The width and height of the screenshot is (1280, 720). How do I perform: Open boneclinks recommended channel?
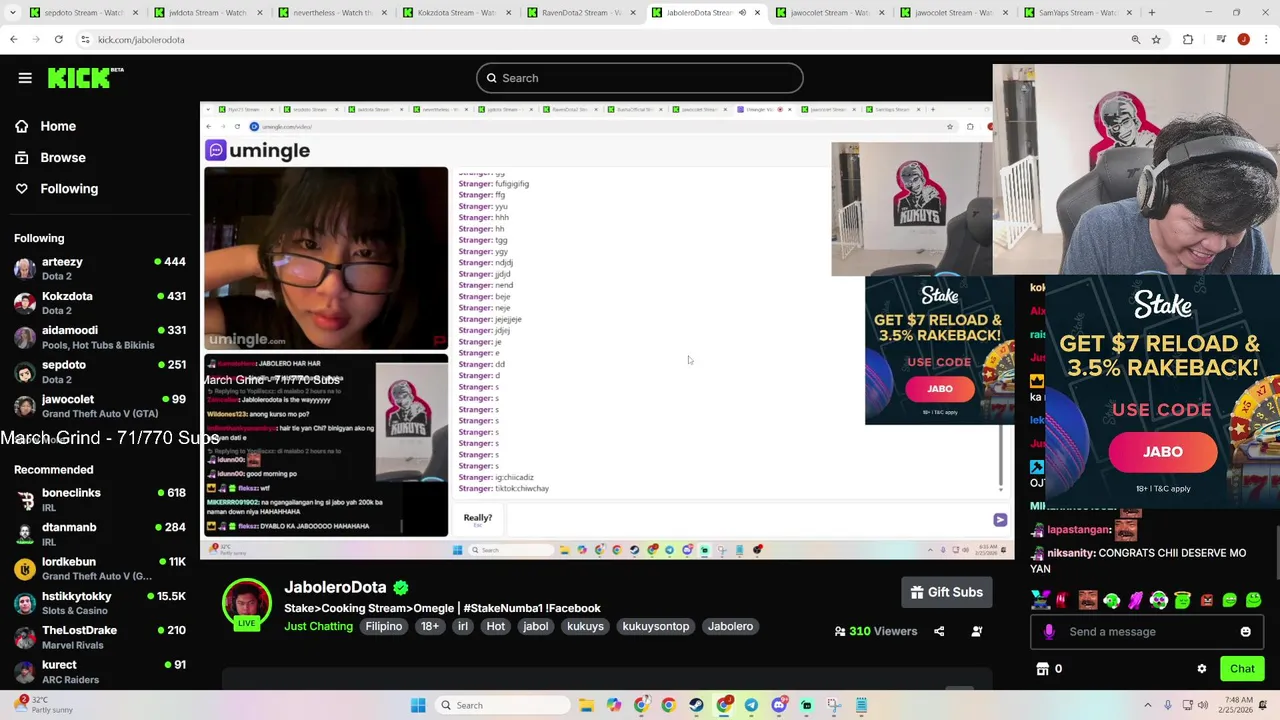(100, 499)
